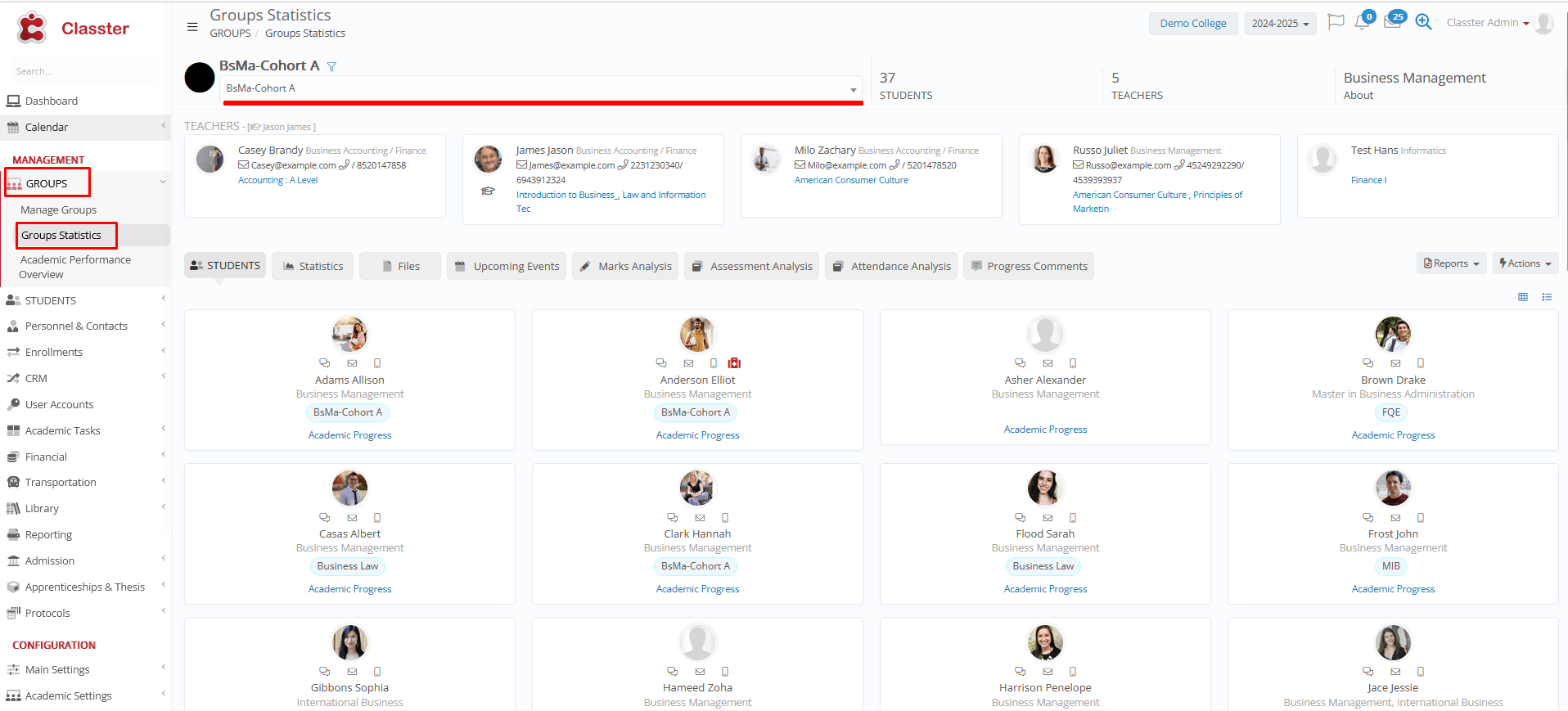Viewport: 1568px width, 711px height.
Task: Switch to the Marks Analysis tab
Action: tap(625, 266)
